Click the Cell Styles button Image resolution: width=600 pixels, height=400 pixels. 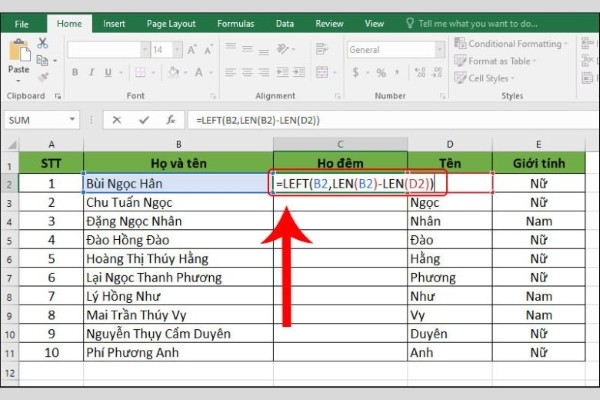point(488,78)
